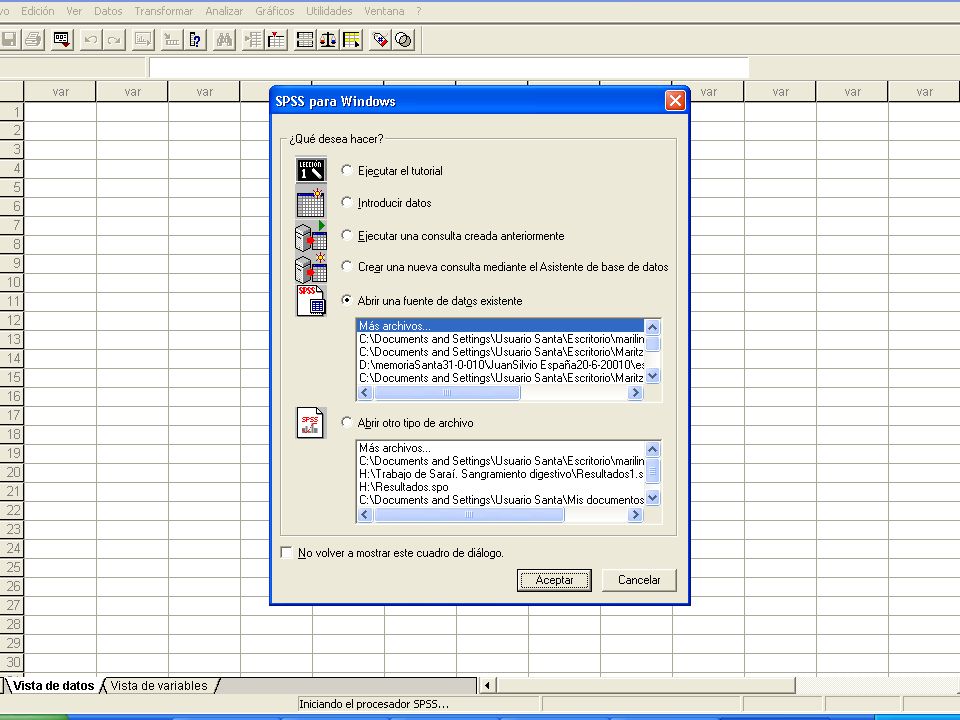The height and width of the screenshot is (720, 960).
Task: Click the Insert Variable toolbar icon
Action: [276, 40]
